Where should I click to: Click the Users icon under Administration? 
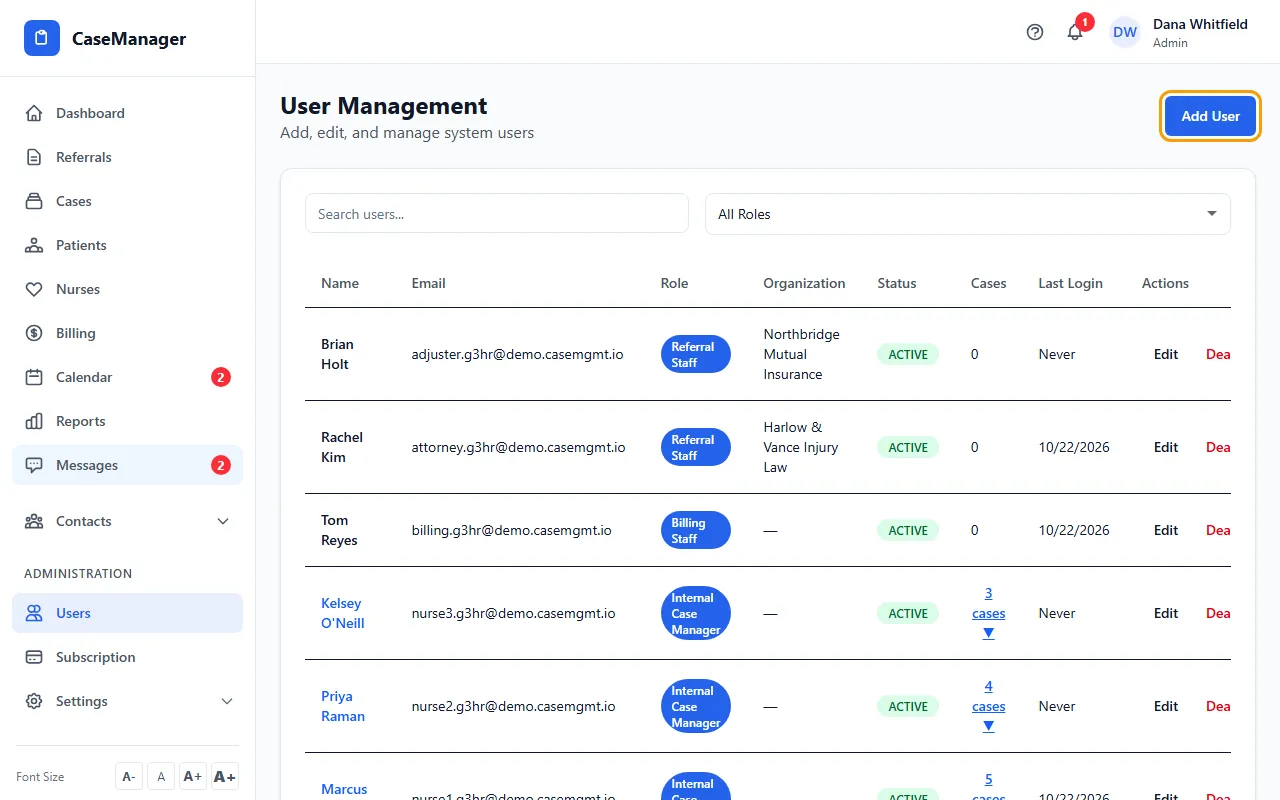34,613
